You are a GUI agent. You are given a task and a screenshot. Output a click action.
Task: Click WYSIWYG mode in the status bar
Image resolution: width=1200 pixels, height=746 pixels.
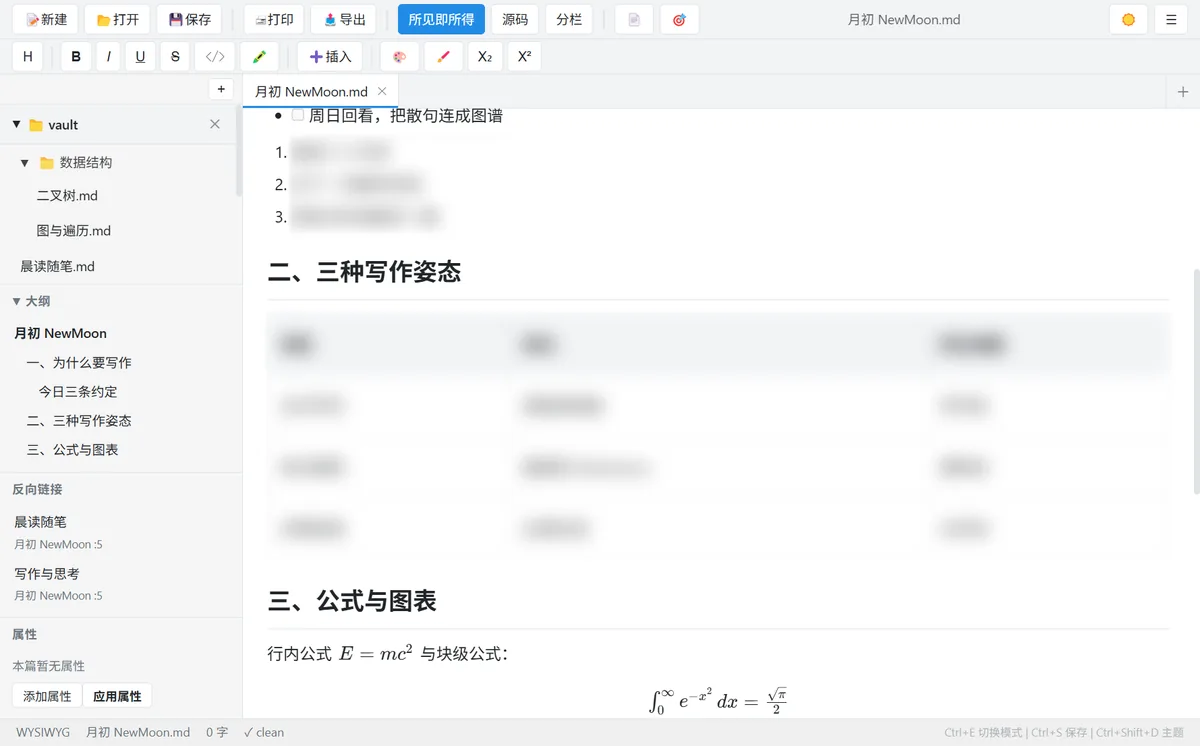[x=43, y=732]
